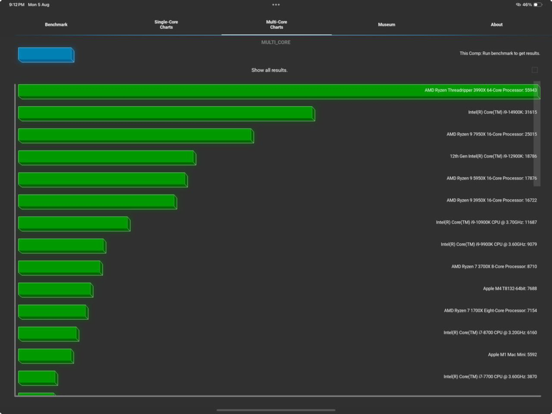Click the 'Show all results.' label text

point(269,70)
